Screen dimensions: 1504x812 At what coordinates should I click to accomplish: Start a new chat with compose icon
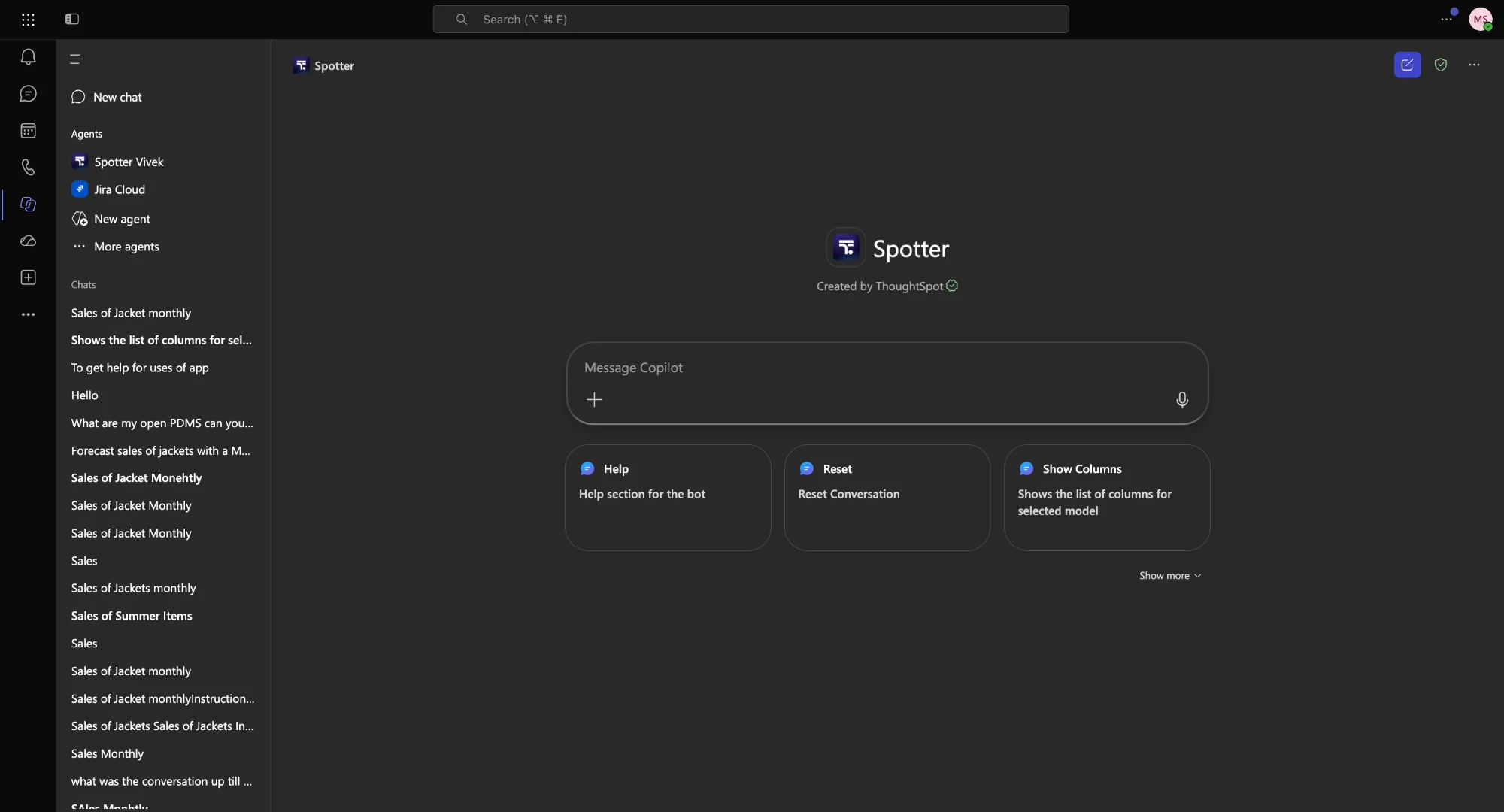point(1407,65)
